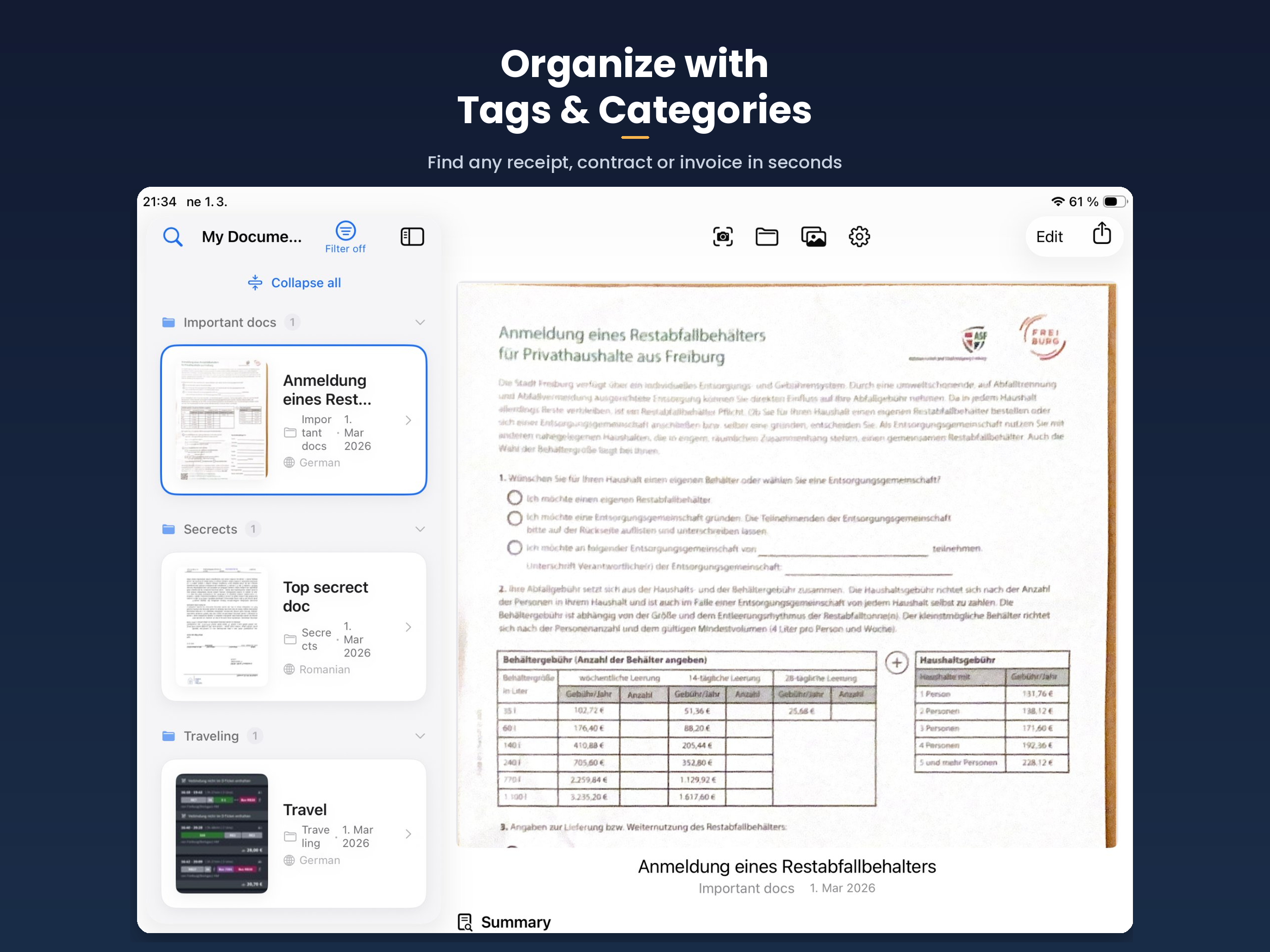Click the count badge next to Secrects

point(252,529)
